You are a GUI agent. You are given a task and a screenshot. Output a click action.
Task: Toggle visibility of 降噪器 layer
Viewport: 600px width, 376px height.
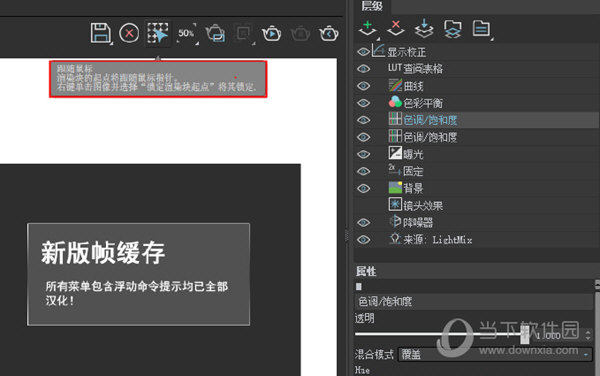[363, 223]
